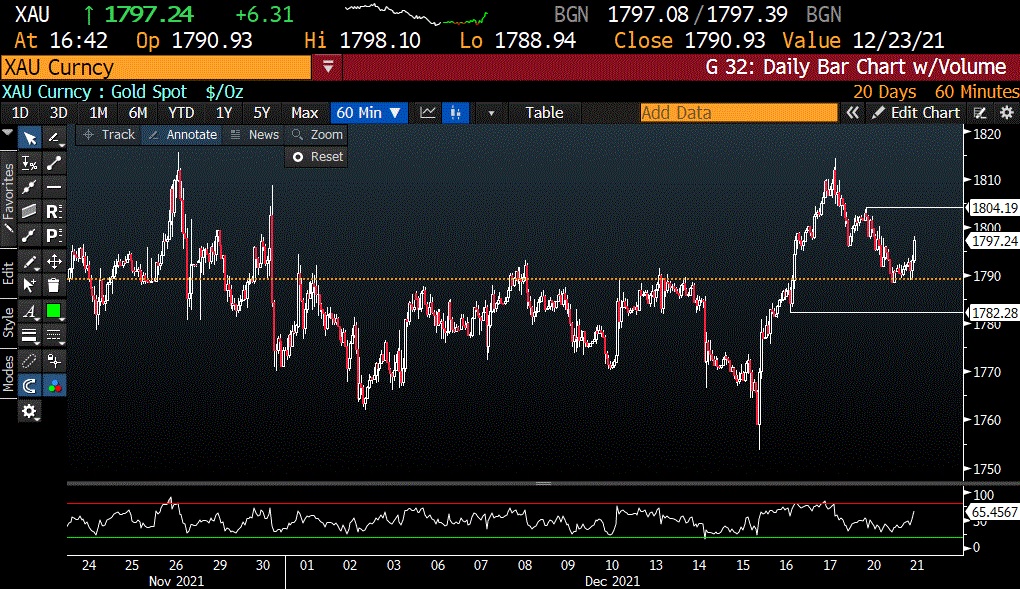Switch to line chart type icon
Image resolution: width=1020 pixels, height=589 pixels.
428,113
